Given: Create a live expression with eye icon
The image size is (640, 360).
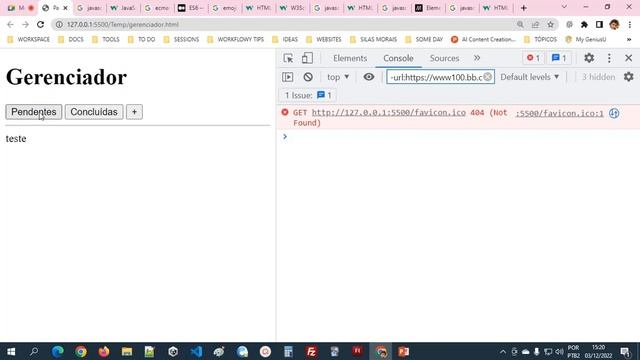Looking at the screenshot, I should click(369, 77).
